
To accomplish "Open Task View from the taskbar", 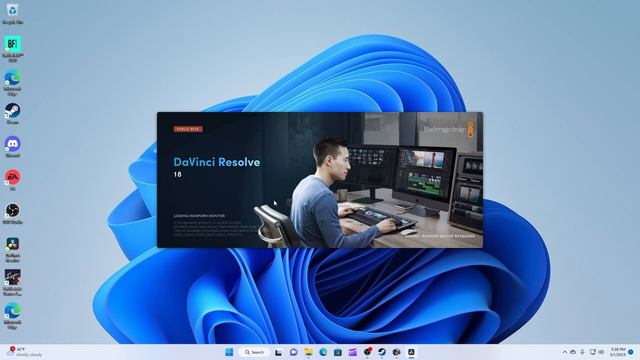I will coord(278,352).
